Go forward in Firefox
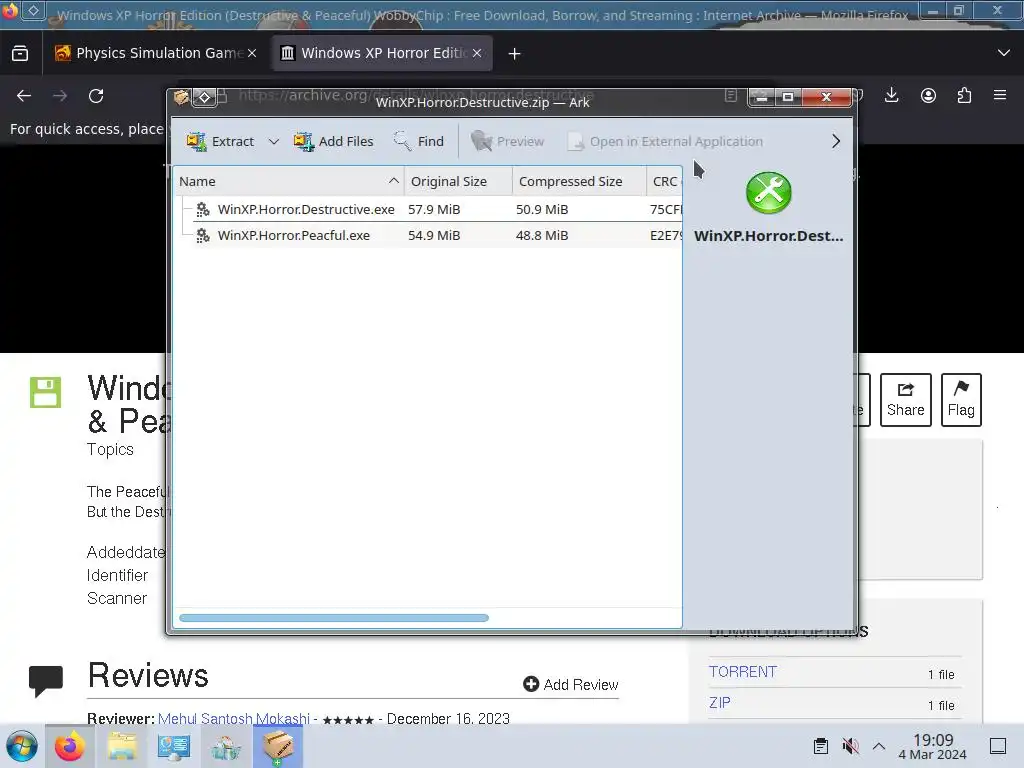Viewport: 1024px width, 768px height. 60,96
